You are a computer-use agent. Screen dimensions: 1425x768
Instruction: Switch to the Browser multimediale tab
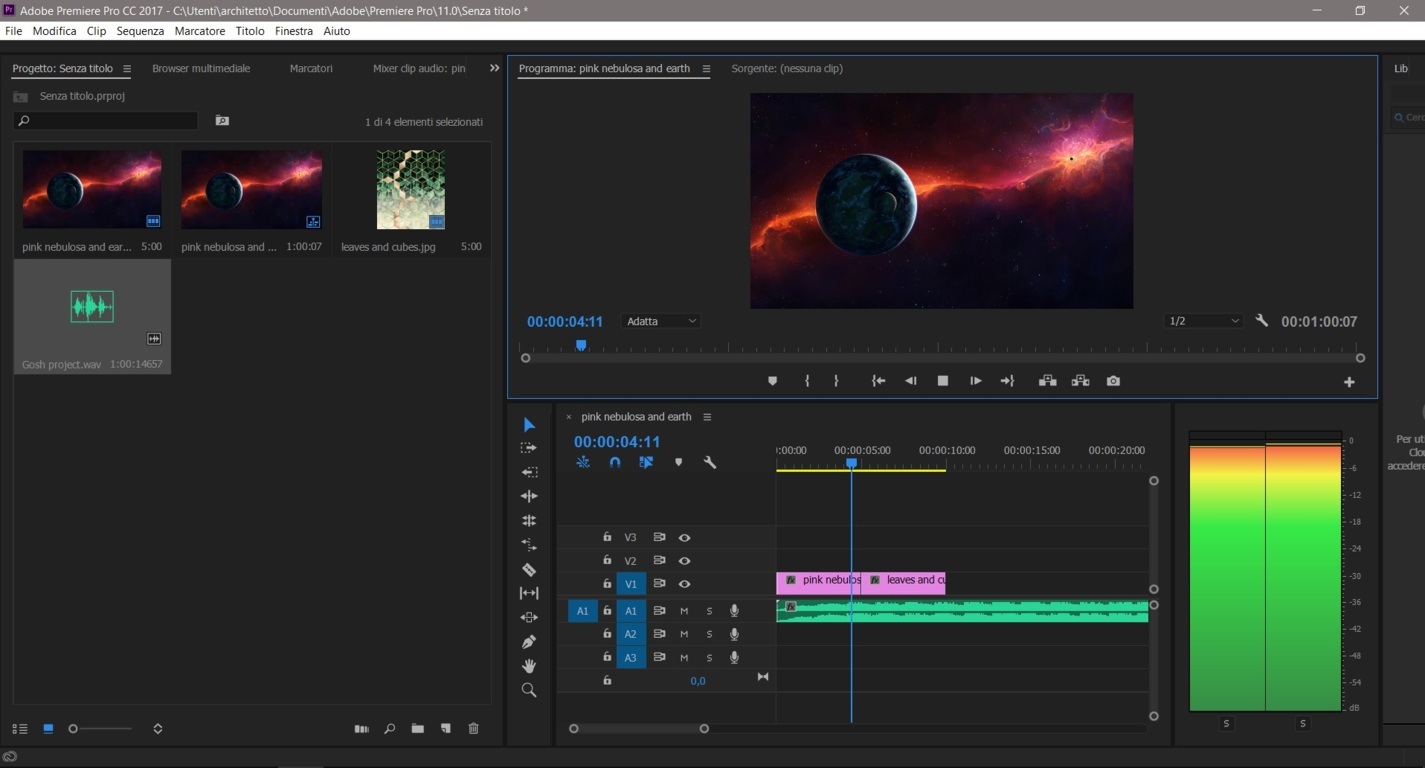[201, 68]
